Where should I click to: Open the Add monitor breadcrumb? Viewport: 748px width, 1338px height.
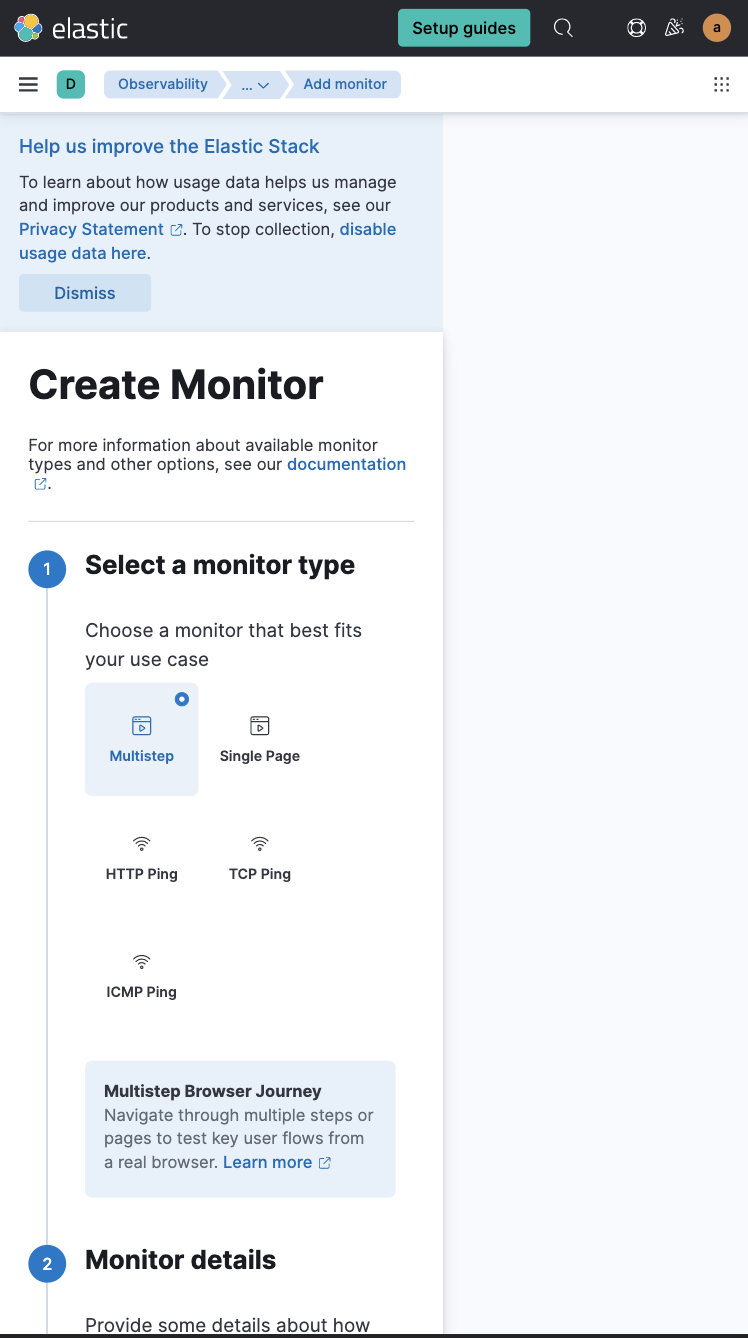[x=344, y=84]
